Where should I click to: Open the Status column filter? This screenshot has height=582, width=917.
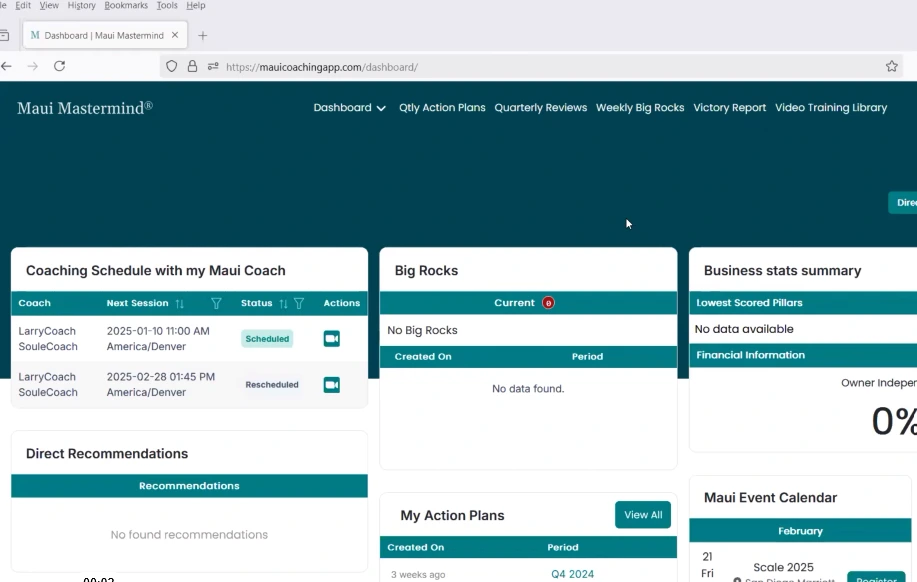point(299,303)
